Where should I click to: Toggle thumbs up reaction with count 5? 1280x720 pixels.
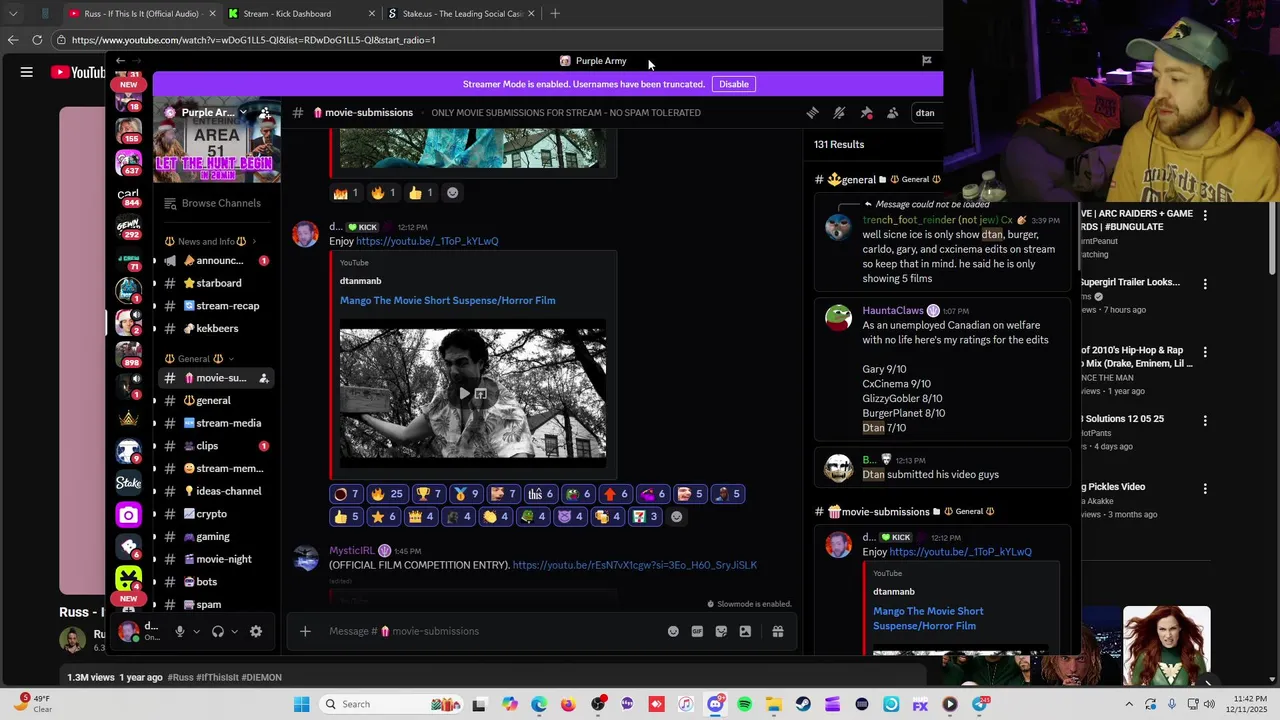pos(347,517)
